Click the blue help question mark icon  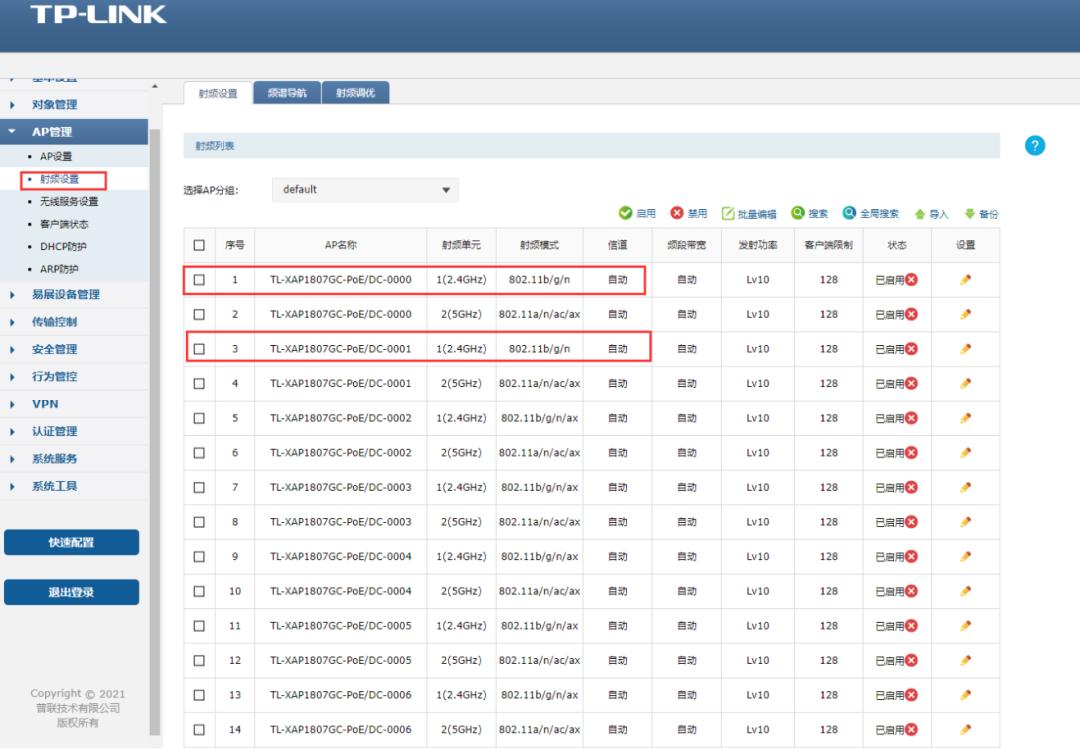click(x=1035, y=146)
